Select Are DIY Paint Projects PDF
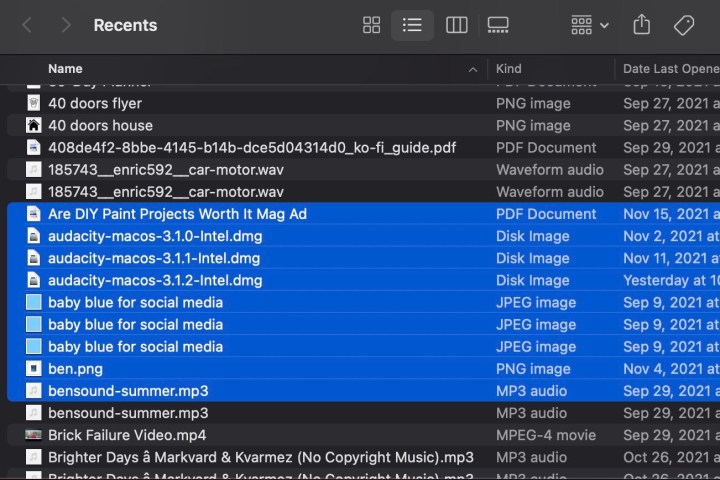 177,214
